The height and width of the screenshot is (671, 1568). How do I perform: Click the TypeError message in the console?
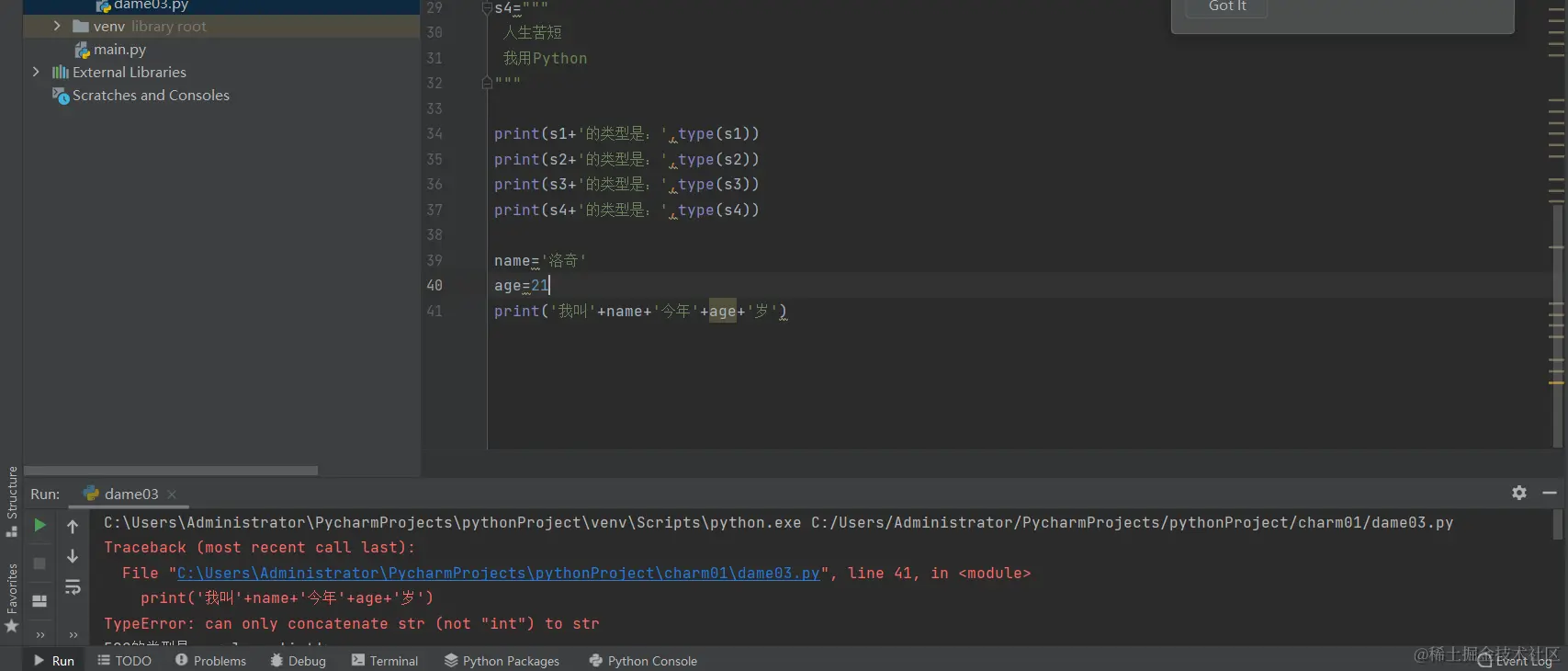(351, 623)
